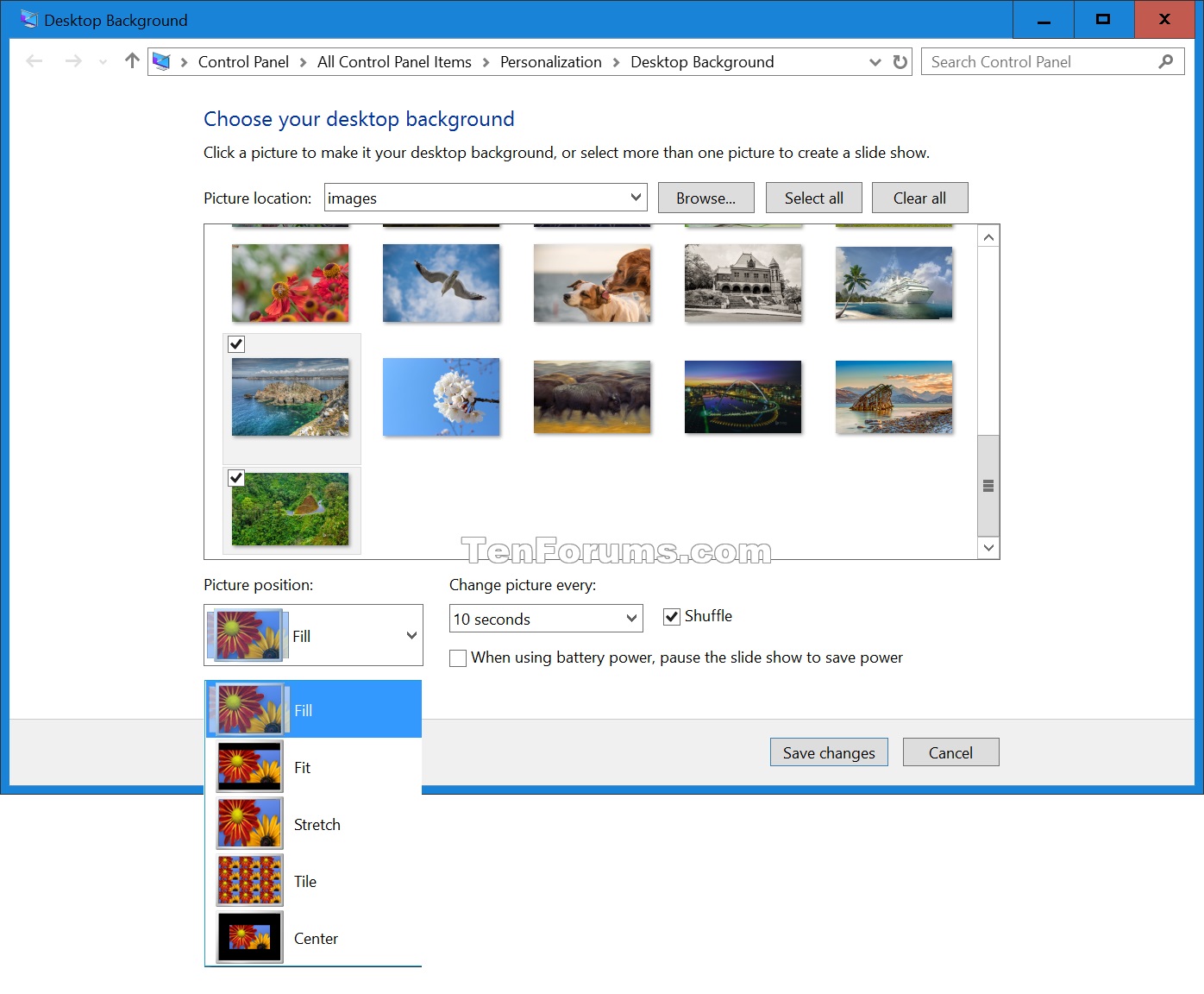Select the cruise ship beach wallpaper
1204x994 pixels.
[x=894, y=283]
